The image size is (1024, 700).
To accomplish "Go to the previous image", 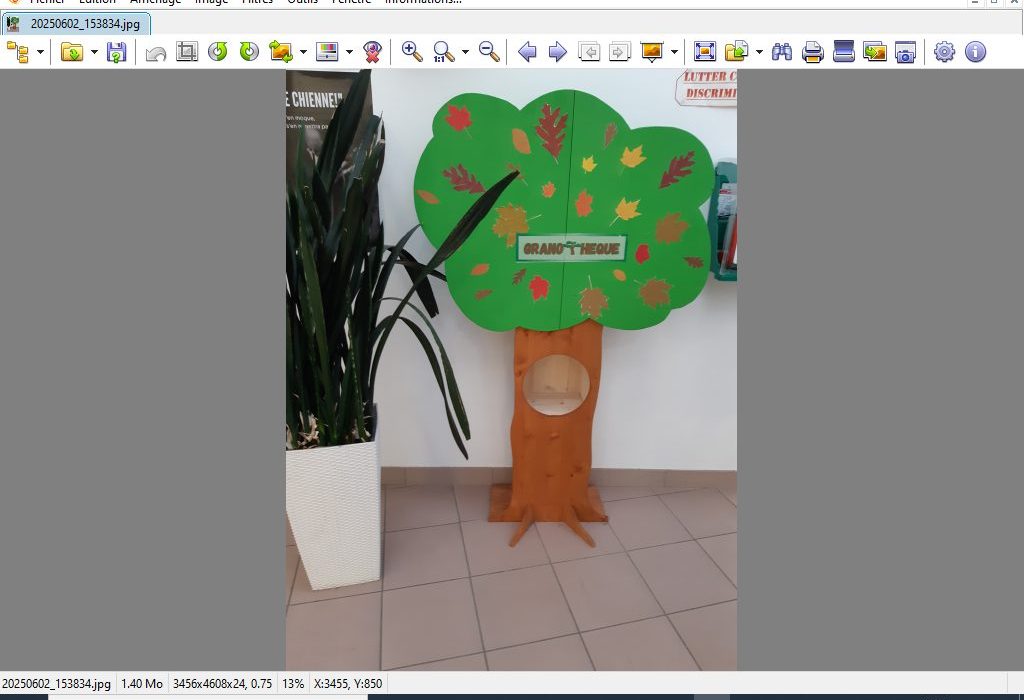I will pyautogui.click(x=526, y=52).
